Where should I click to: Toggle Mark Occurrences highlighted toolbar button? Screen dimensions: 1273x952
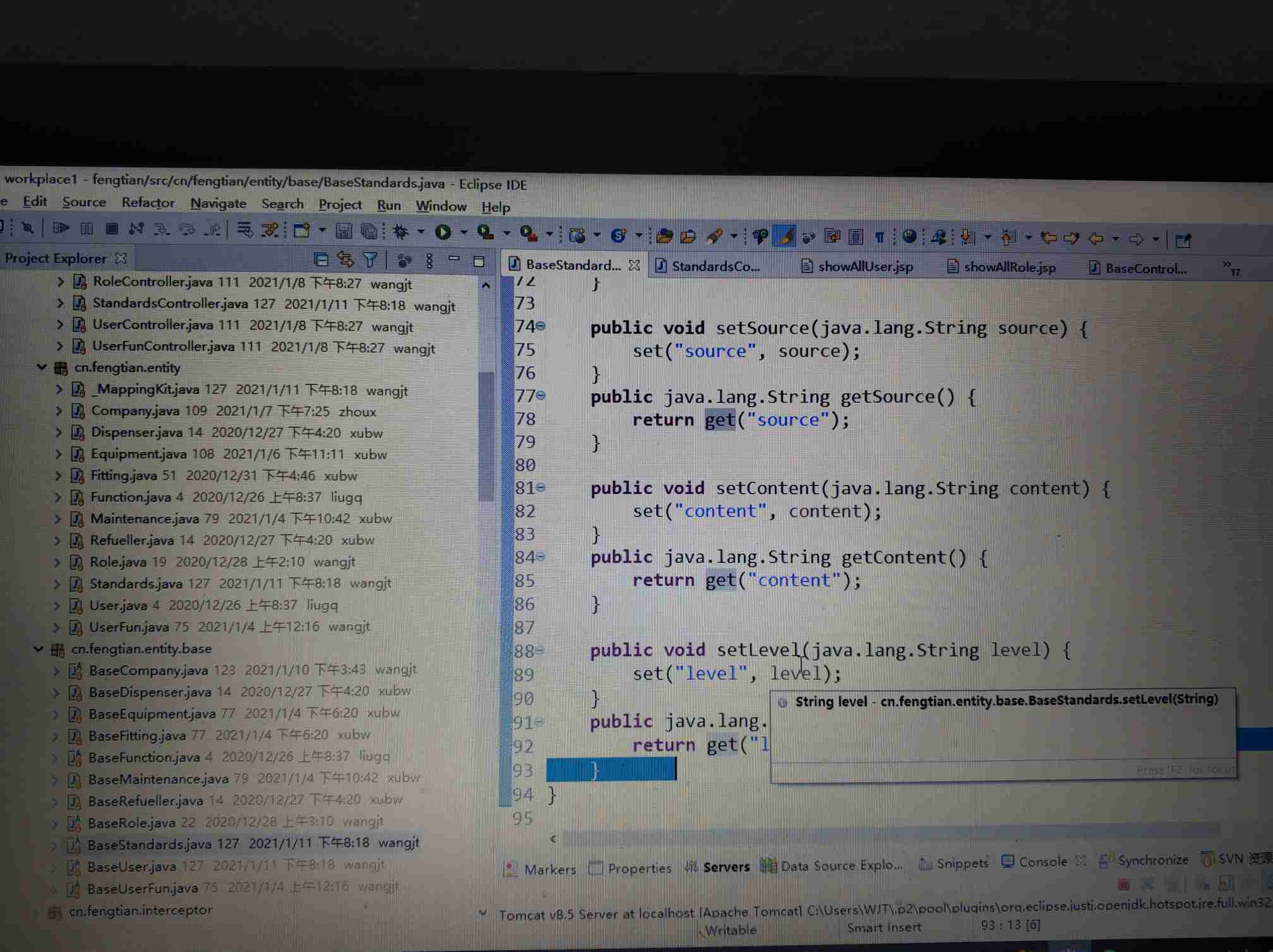tap(785, 237)
